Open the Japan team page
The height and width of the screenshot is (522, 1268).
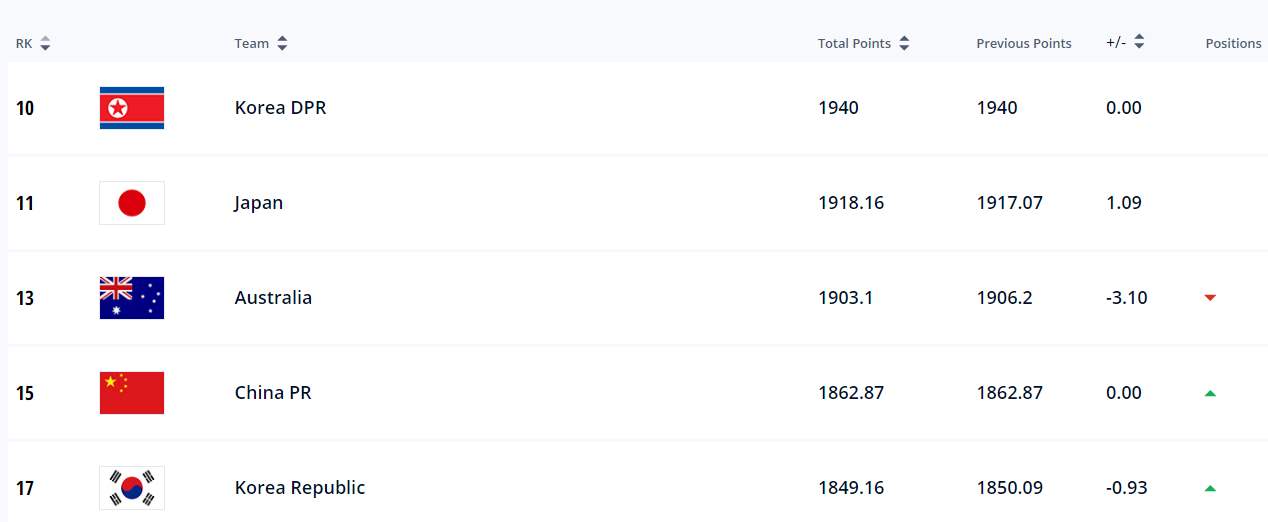pos(259,203)
